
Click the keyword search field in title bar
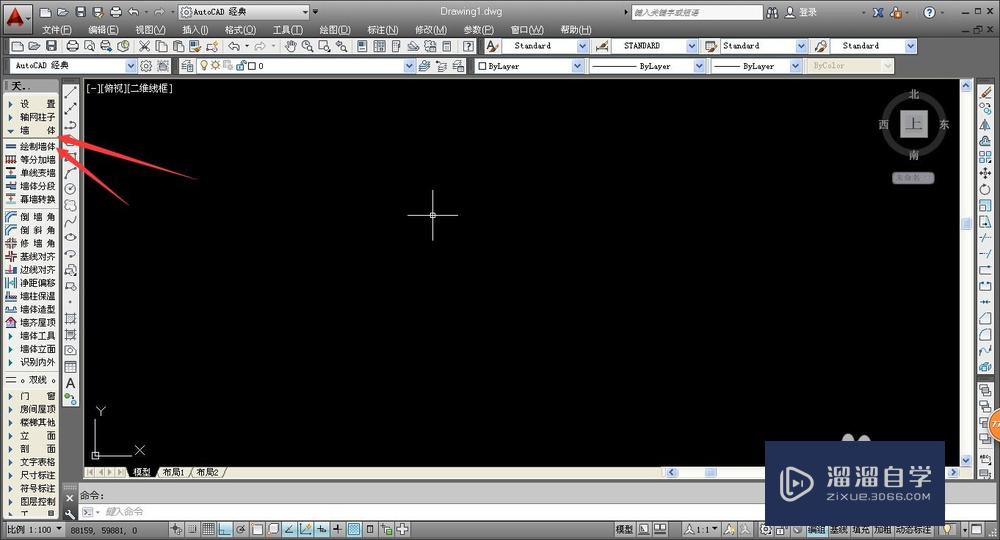coord(697,12)
